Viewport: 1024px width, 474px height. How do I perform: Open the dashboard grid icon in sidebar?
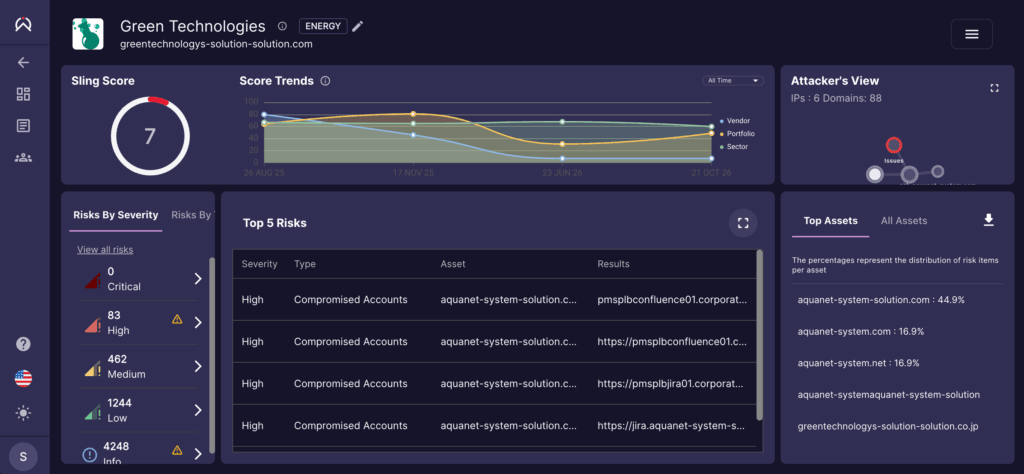24,94
